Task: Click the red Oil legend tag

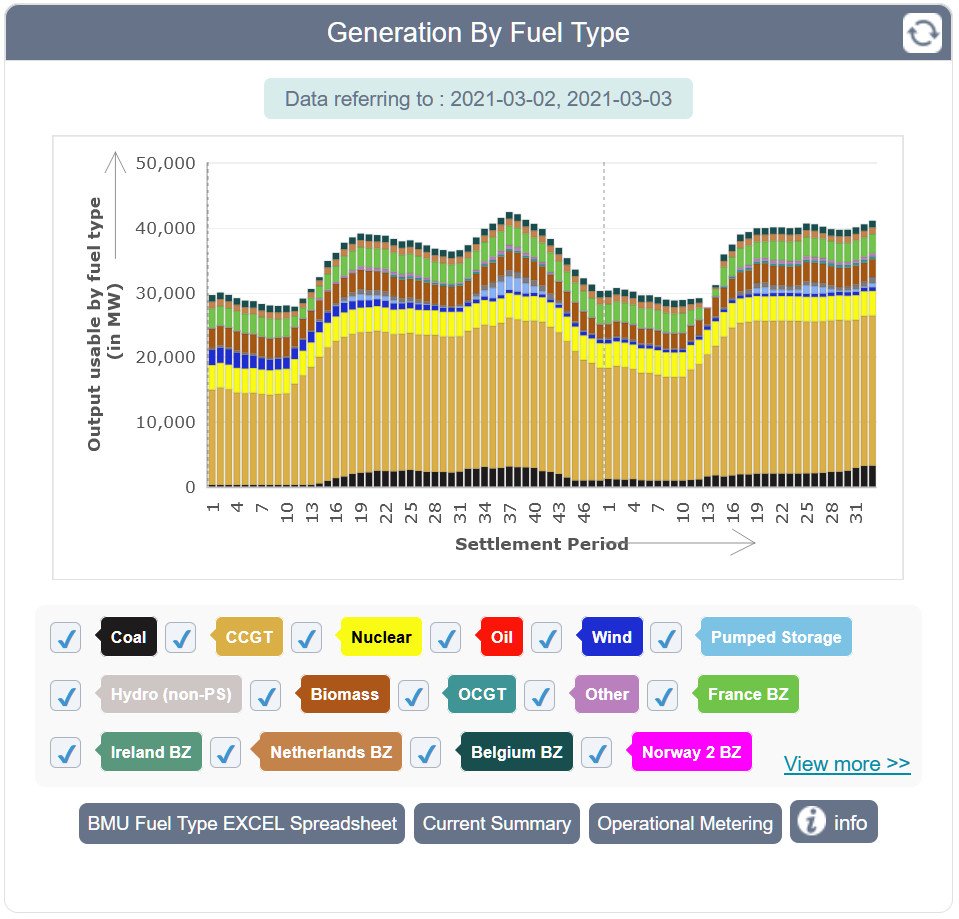Action: (x=501, y=637)
